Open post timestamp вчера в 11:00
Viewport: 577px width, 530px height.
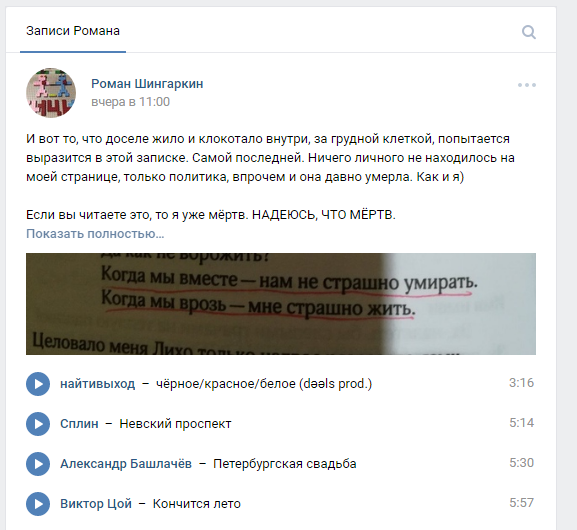click(x=131, y=102)
